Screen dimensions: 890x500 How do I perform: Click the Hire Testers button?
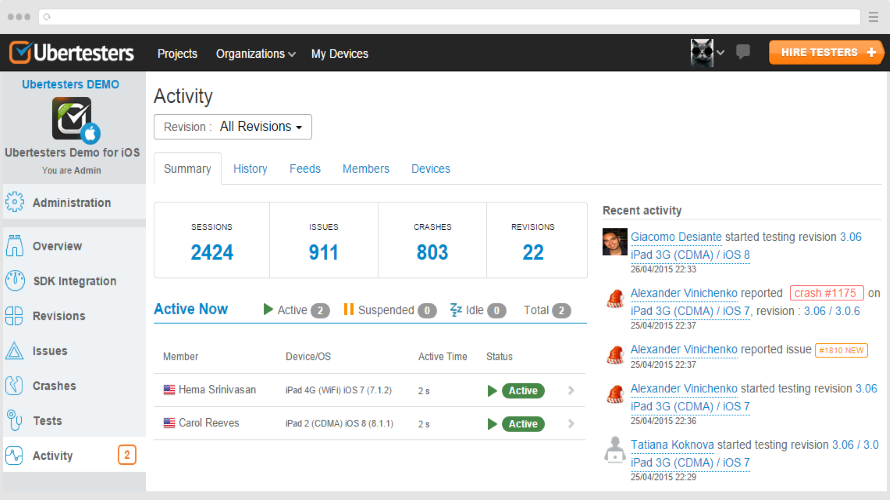click(x=826, y=52)
